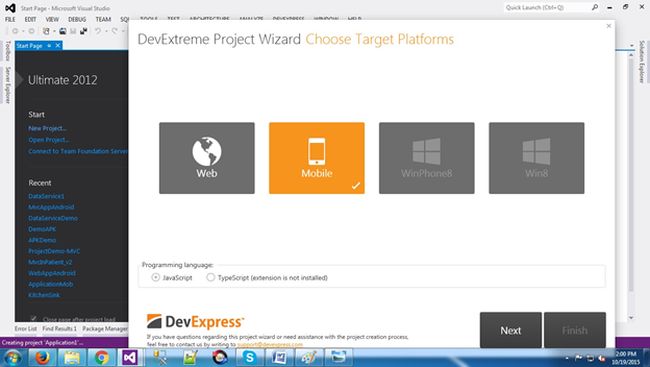Viewport: 650px width, 367px height.
Task: Open the TEAM menu
Action: tap(103, 19)
